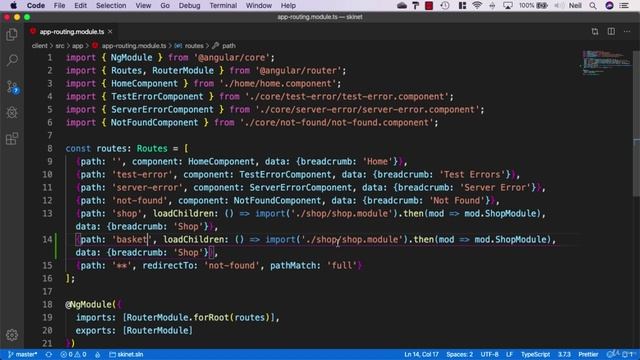Click the 'path' breadcrumb segment
The image size is (640, 360).
(x=229, y=46)
